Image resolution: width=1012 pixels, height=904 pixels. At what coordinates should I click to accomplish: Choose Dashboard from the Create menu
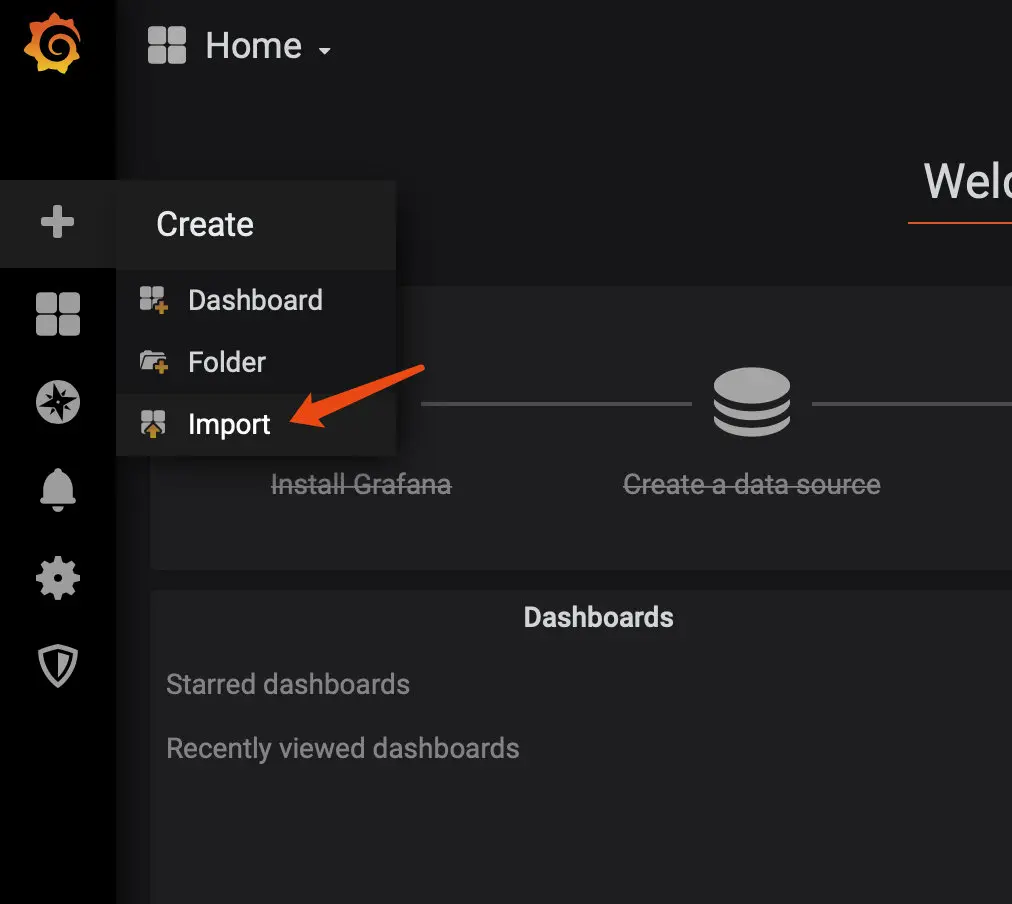[256, 300]
